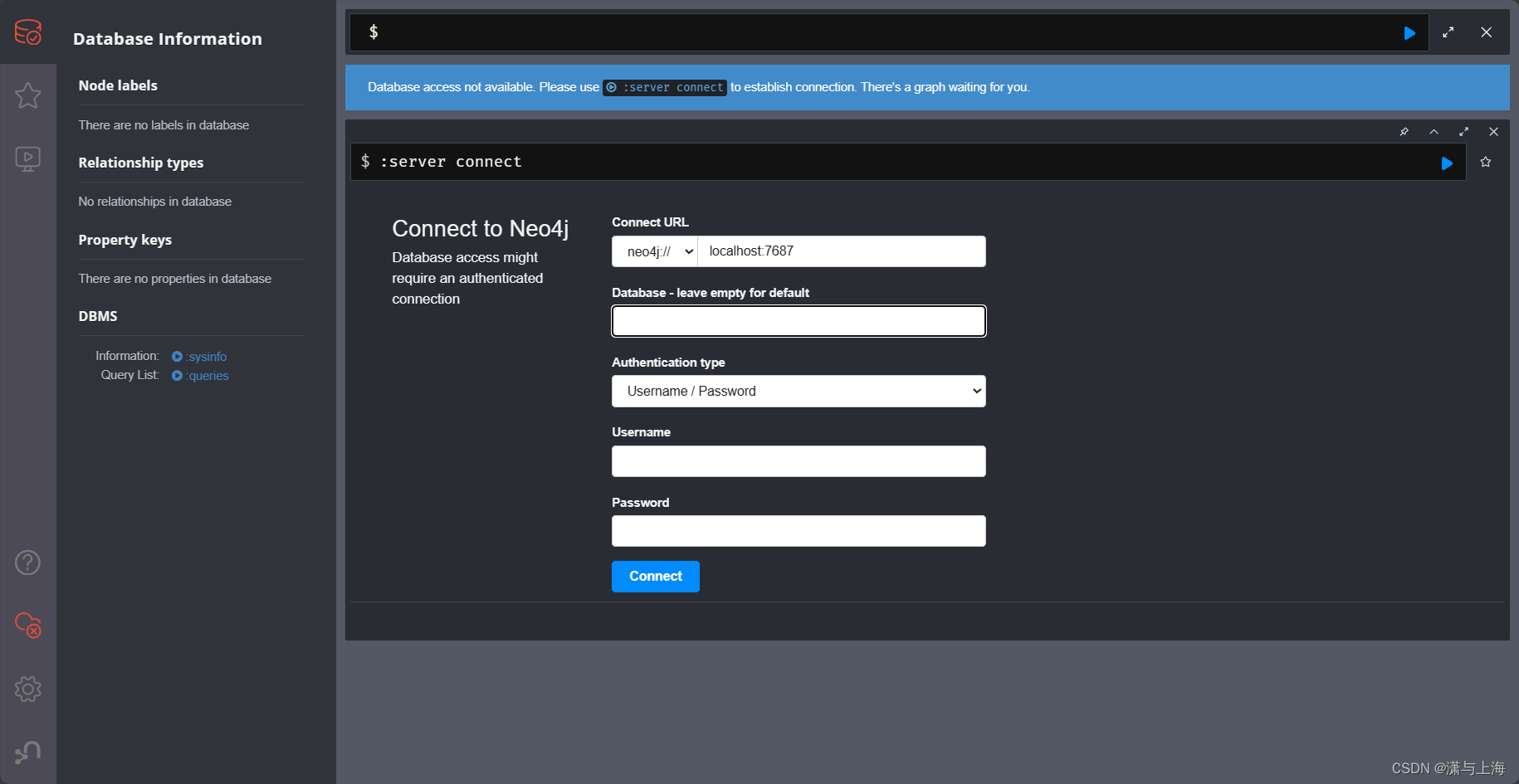
Task: Click the Connect to Neo4j title
Action: (481, 229)
